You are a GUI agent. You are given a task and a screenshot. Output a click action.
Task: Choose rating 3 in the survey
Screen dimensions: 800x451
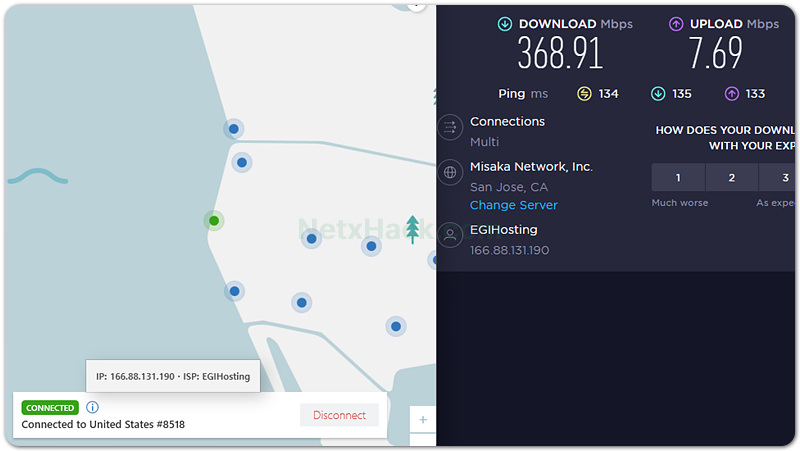point(778,178)
